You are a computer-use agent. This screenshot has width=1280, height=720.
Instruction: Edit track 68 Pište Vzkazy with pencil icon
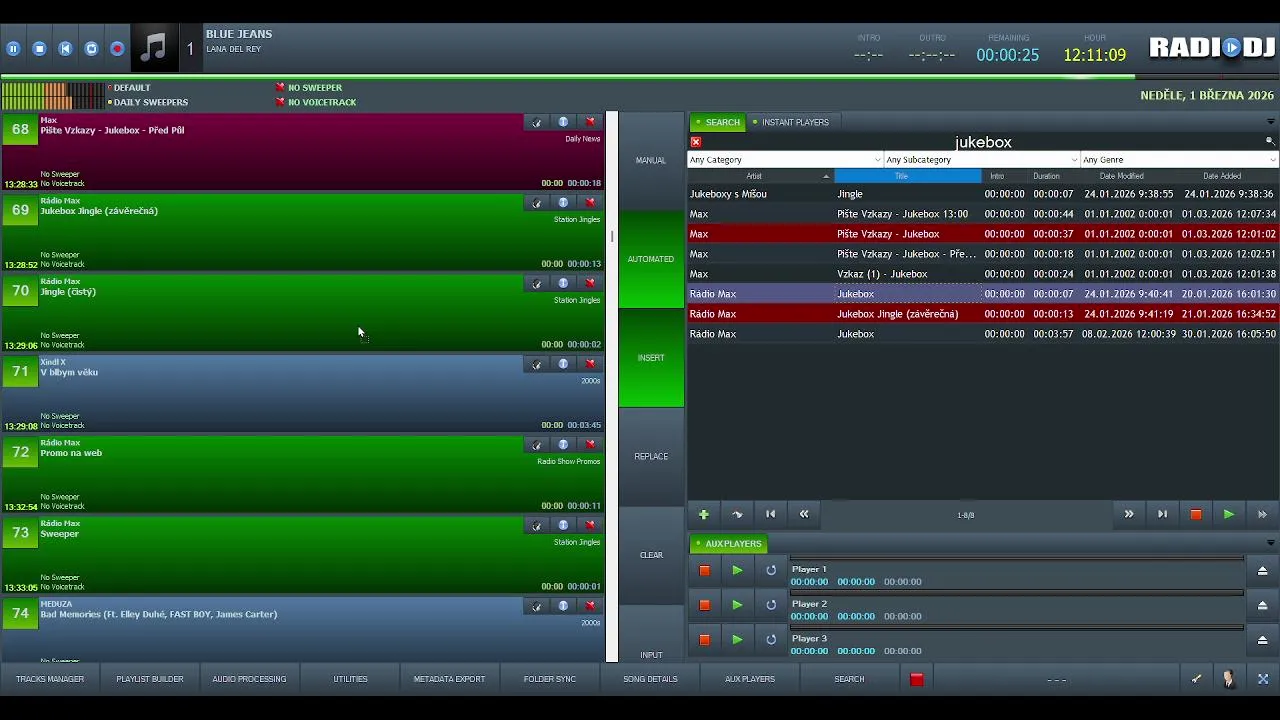tap(537, 122)
